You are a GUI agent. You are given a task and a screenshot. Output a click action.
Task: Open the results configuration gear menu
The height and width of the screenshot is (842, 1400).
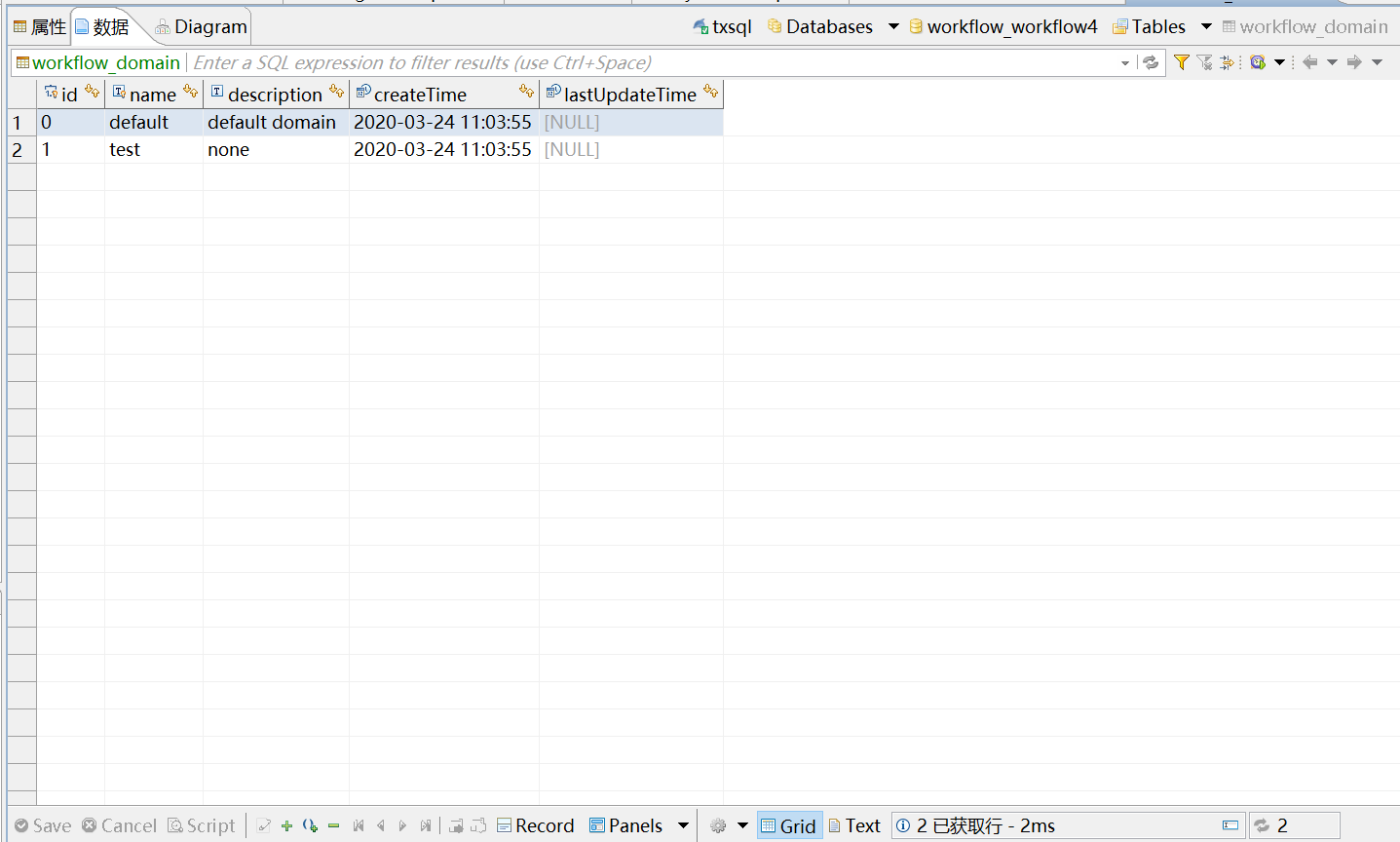(x=718, y=825)
